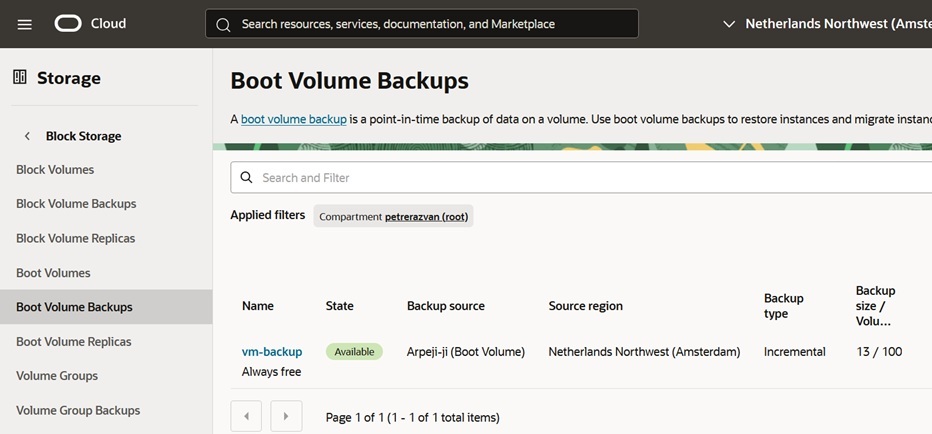The image size is (932, 434).
Task: Open Block Volumes in the sidebar
Action: coord(55,169)
